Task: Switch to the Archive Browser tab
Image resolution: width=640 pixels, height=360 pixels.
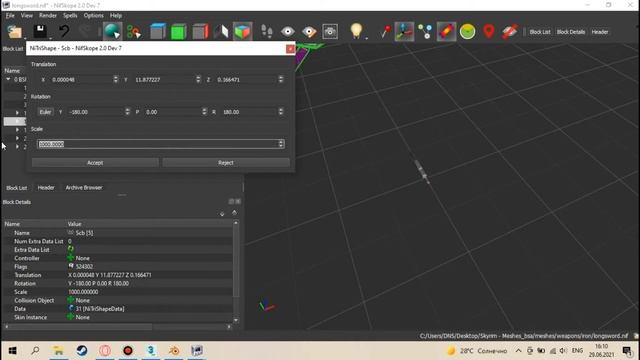Action: coord(84,188)
